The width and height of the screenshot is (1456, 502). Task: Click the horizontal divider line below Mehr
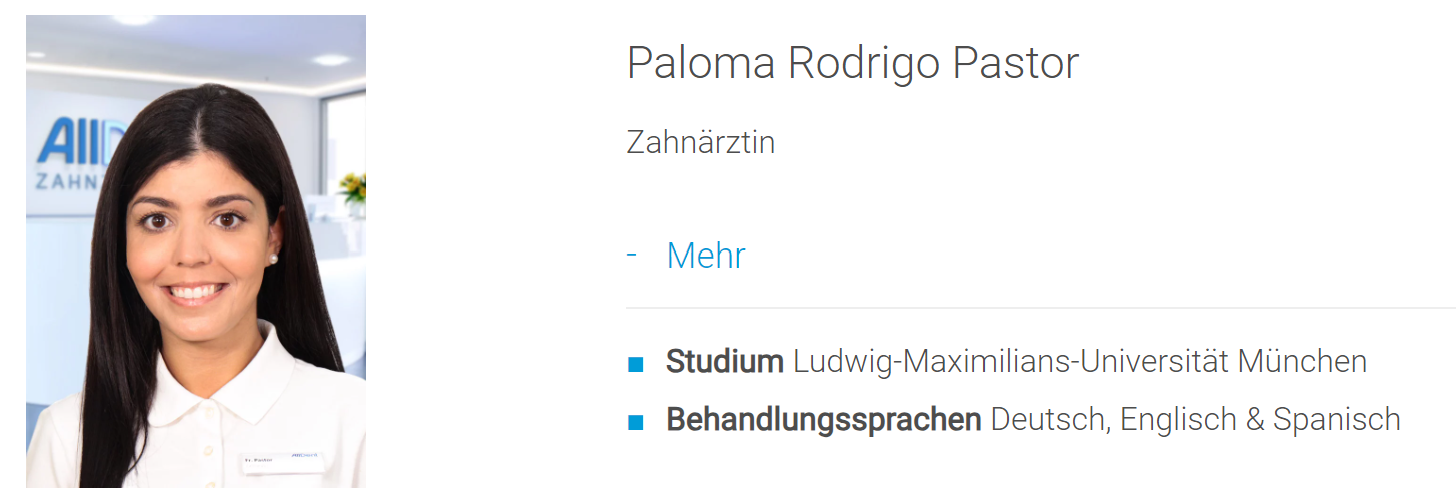coord(1040,308)
